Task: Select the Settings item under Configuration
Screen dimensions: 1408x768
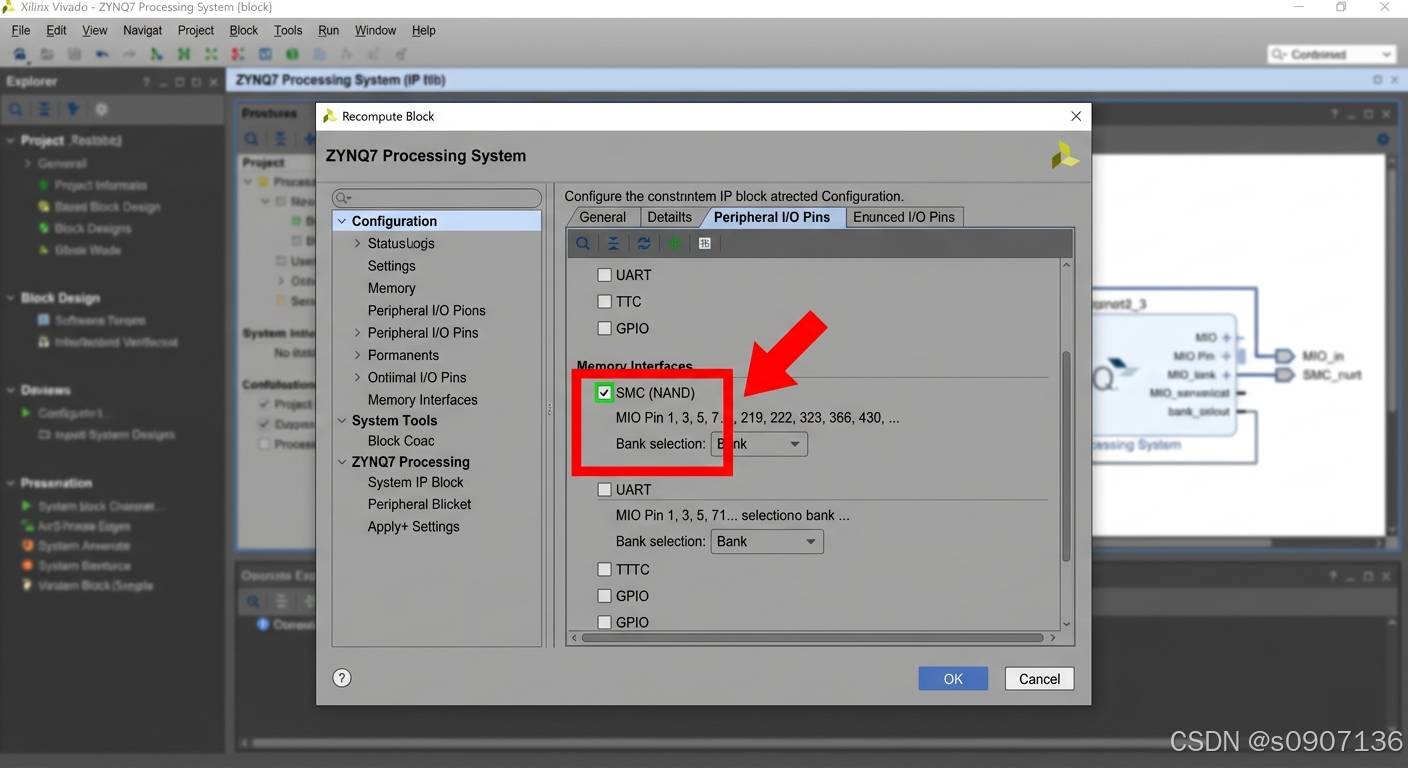Action: tap(392, 266)
